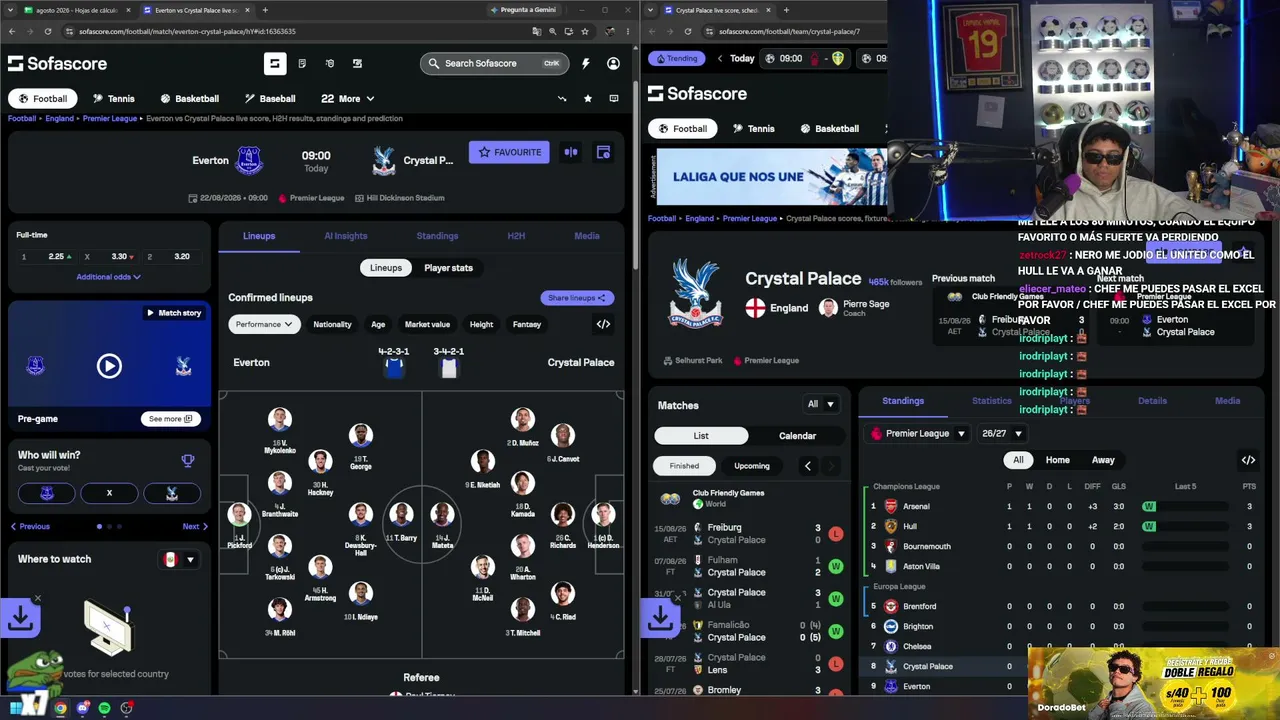The width and height of the screenshot is (1280, 720).
Task: Click the Share lineups button
Action: tap(577, 298)
